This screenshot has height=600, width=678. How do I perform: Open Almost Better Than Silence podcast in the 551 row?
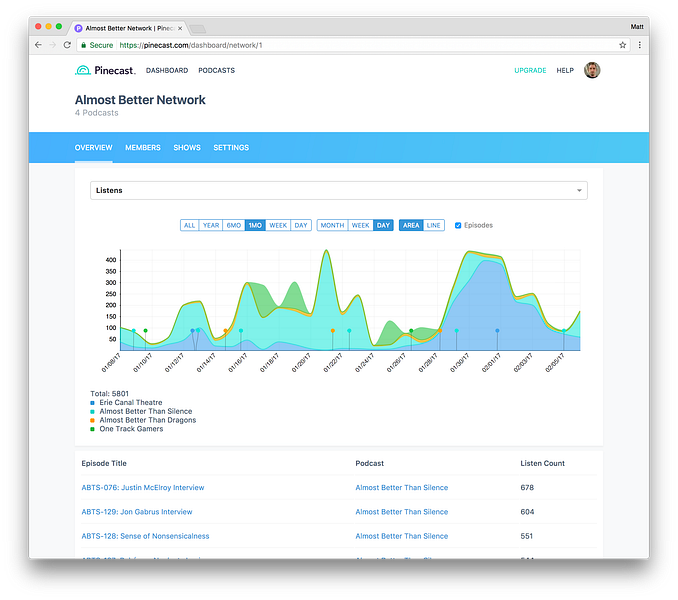pyautogui.click(x=402, y=536)
